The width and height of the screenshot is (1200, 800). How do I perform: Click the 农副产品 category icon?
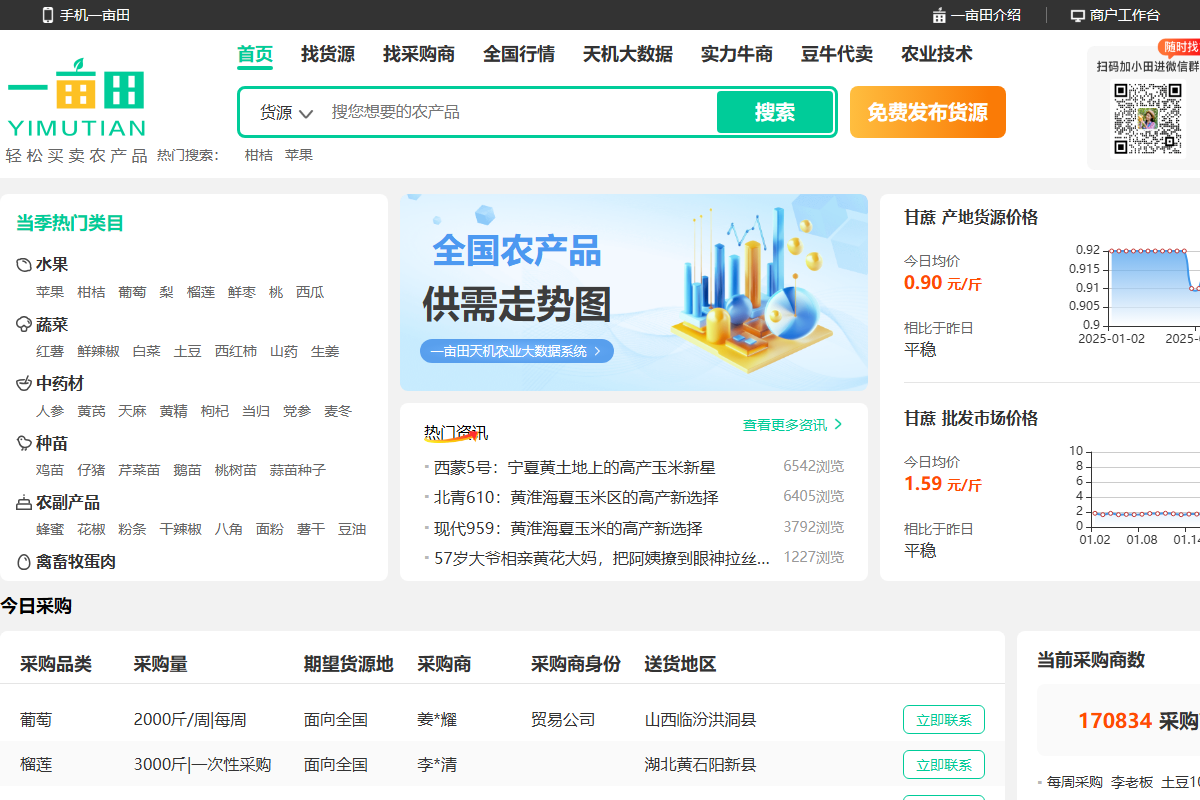[24, 503]
